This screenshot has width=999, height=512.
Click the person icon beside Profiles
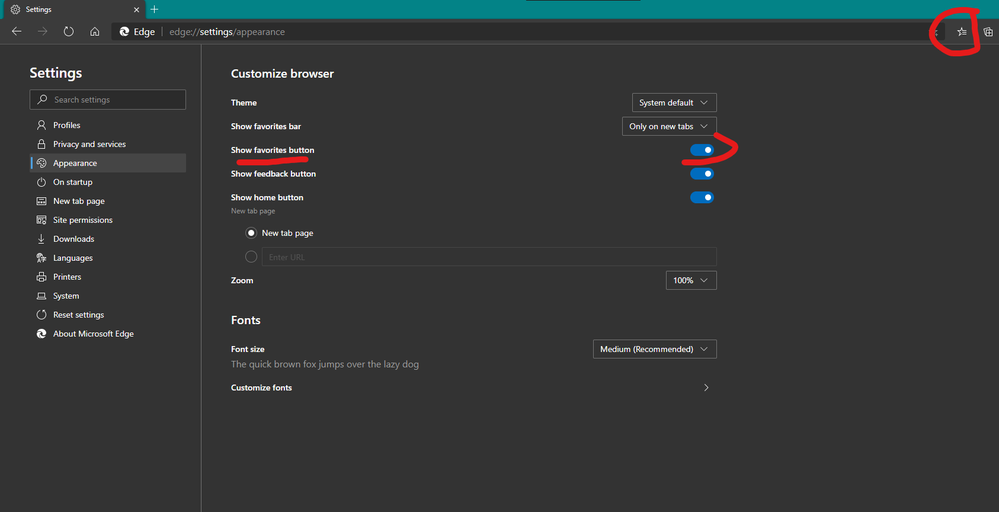coord(41,125)
